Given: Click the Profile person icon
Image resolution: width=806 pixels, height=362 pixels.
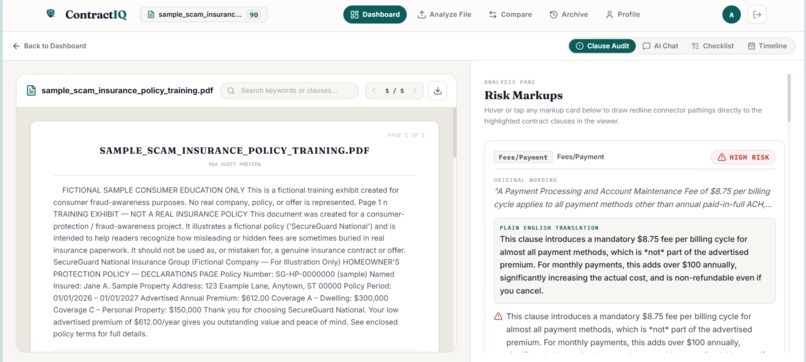Looking at the screenshot, I should click(x=609, y=15).
